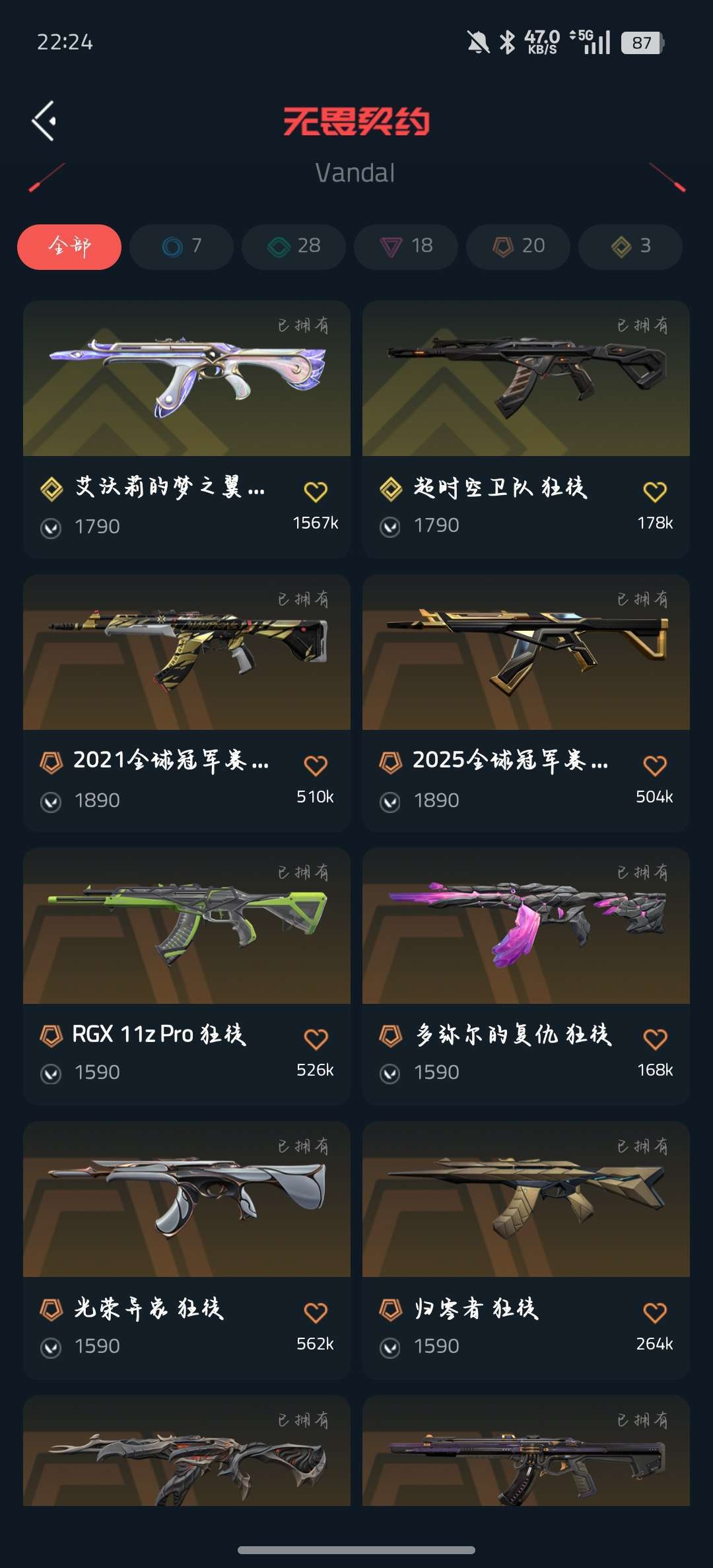Viewport: 713px width, 1568px height.
Task: Favorite the 艾沃莉的梦之翼 skin heart
Action: [316, 492]
